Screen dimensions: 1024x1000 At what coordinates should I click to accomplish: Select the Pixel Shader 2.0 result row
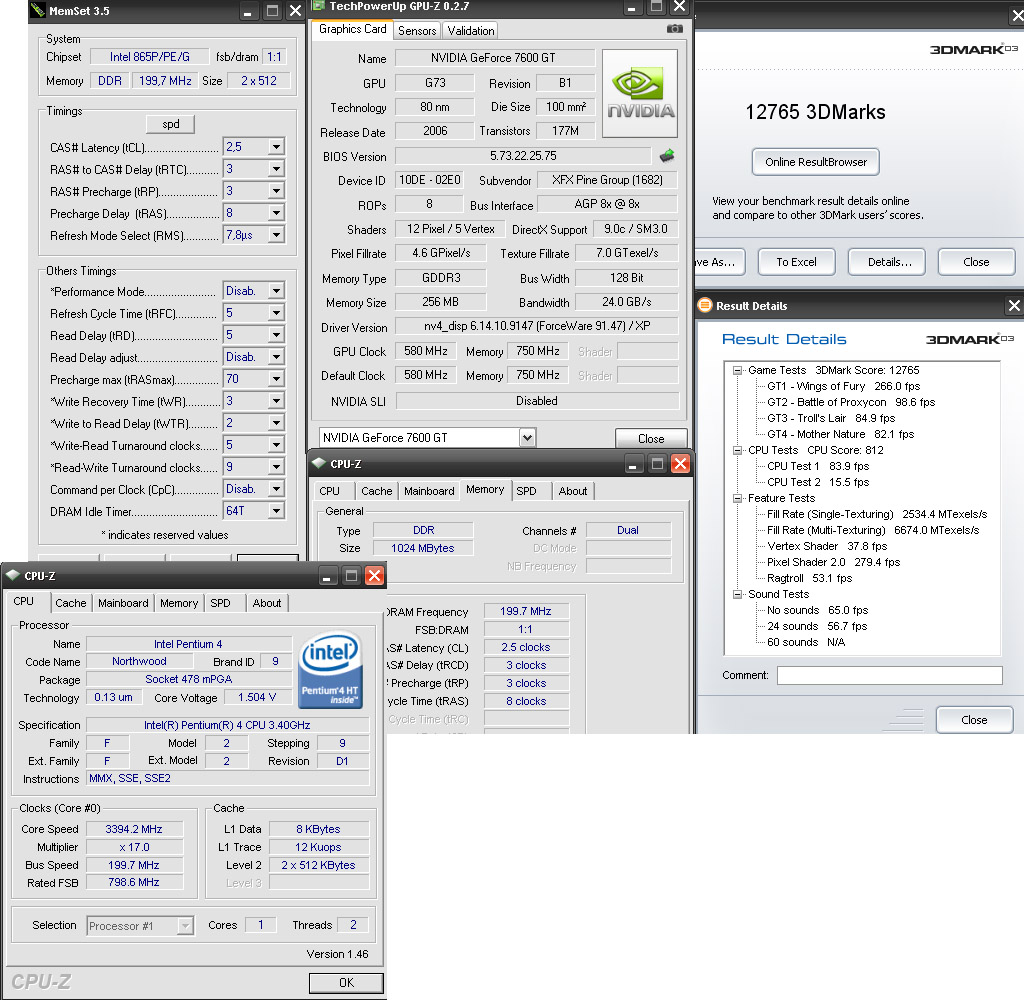click(x=833, y=562)
